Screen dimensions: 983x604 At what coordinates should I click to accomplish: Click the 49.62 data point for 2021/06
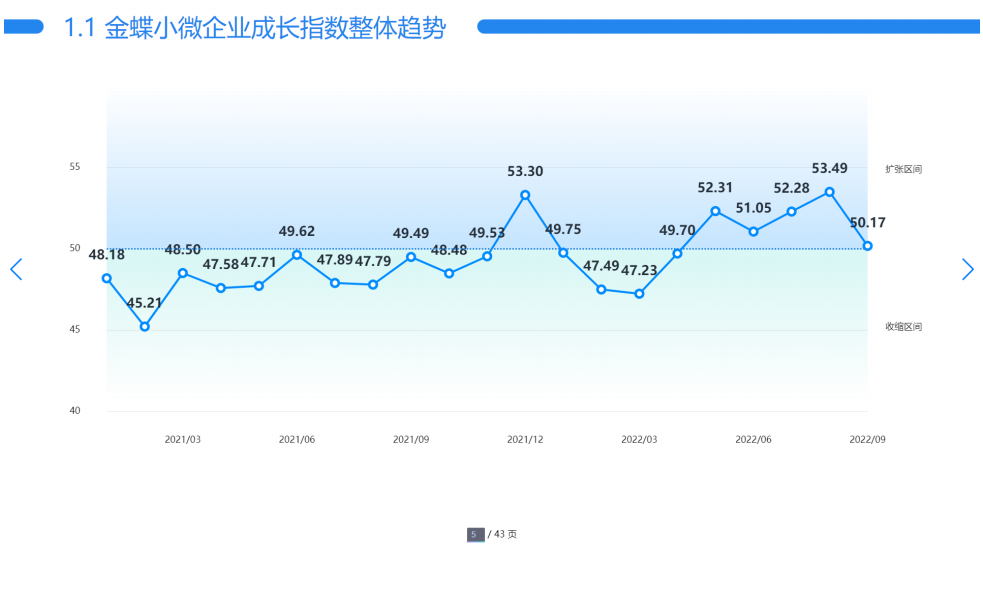[x=297, y=255]
